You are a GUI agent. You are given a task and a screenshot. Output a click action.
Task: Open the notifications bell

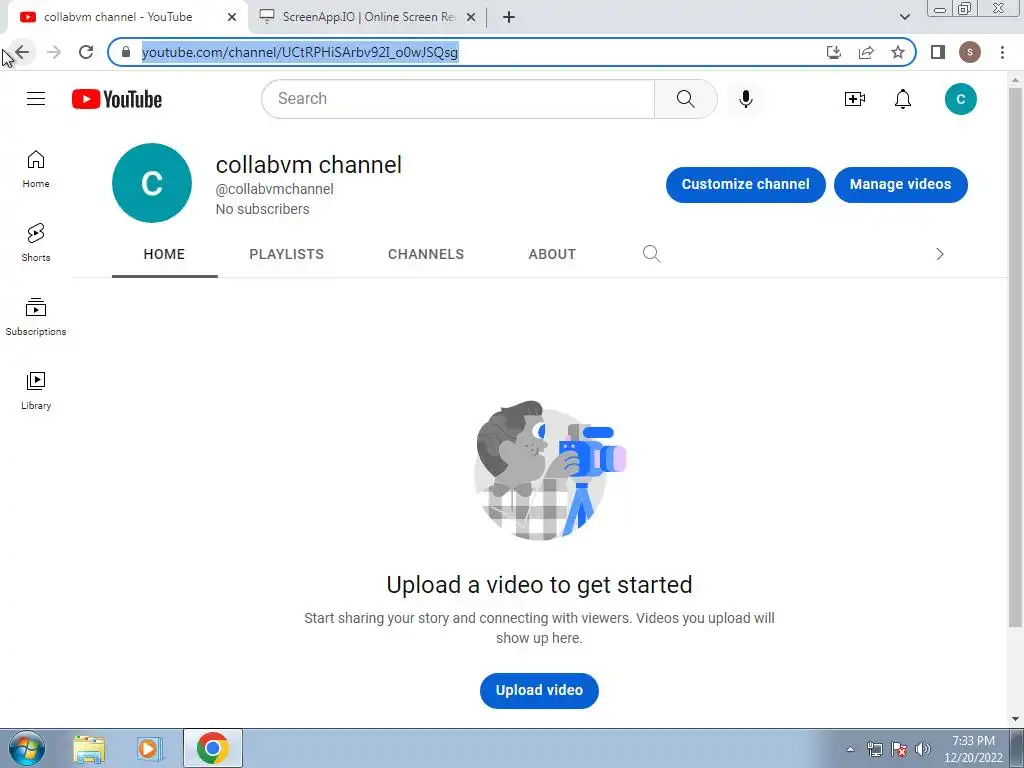point(903,99)
